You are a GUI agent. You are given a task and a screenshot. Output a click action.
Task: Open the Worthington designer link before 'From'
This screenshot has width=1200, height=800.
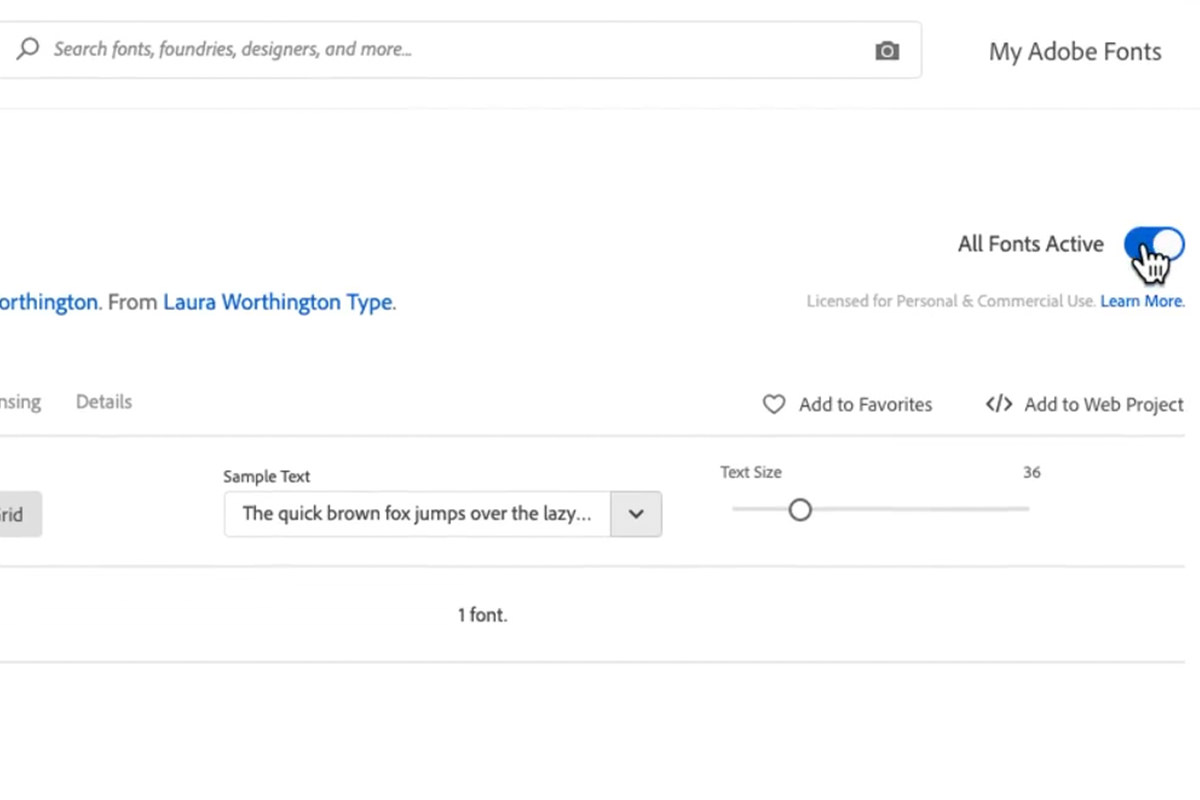(x=48, y=302)
